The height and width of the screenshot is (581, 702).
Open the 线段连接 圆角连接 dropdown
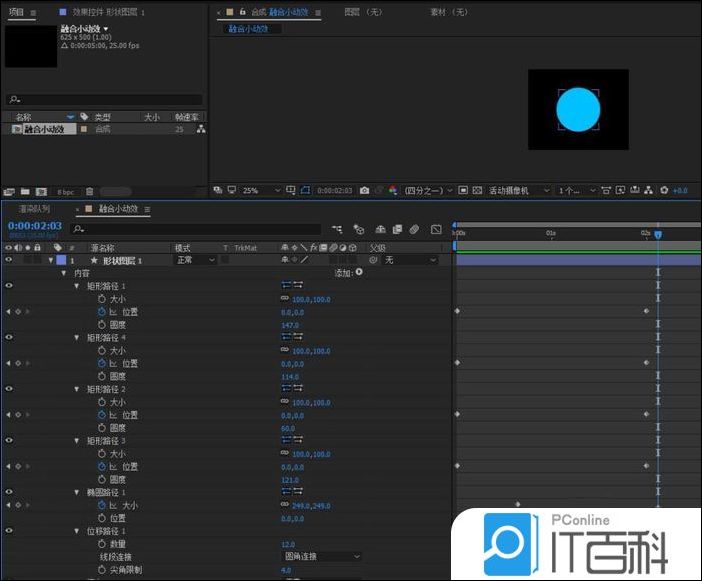click(x=322, y=557)
